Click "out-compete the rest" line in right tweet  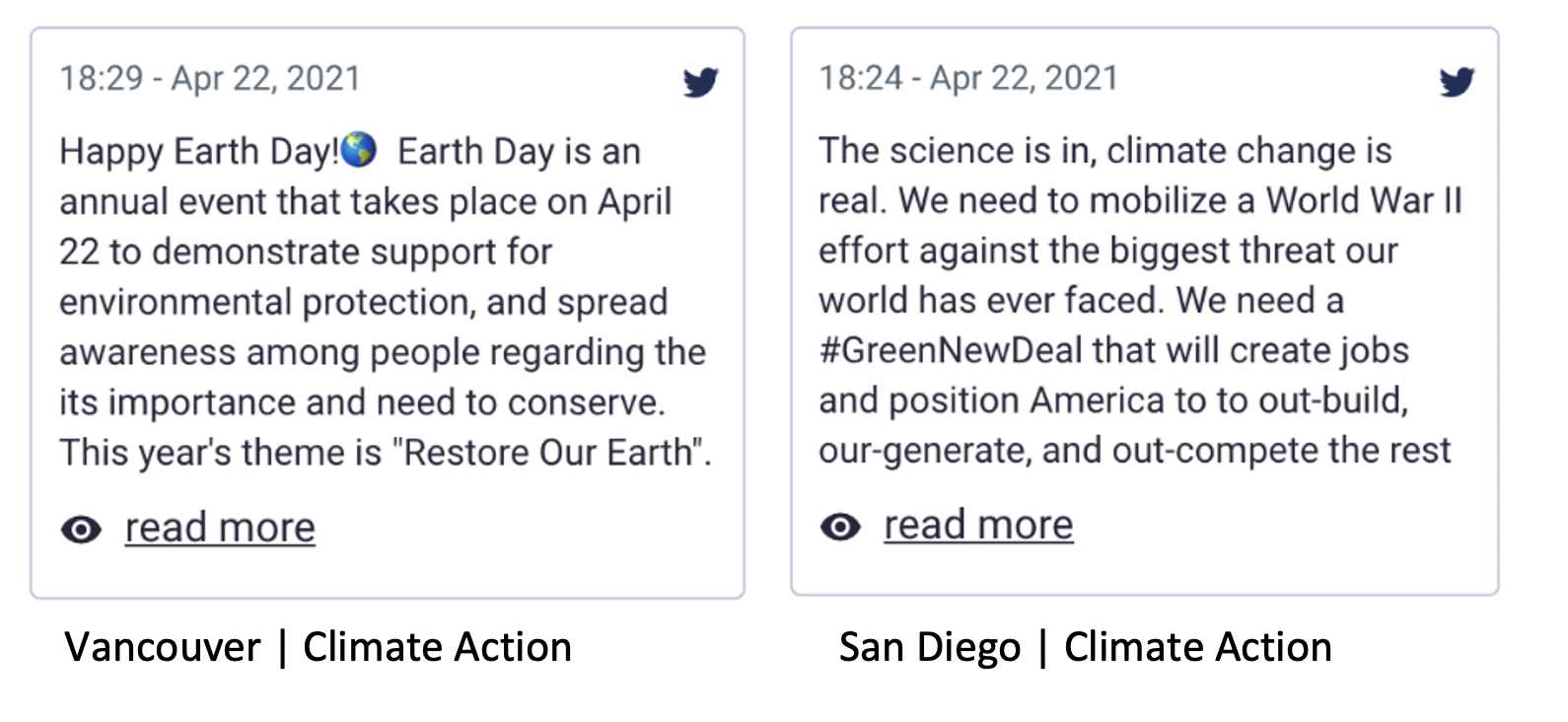tap(1281, 451)
